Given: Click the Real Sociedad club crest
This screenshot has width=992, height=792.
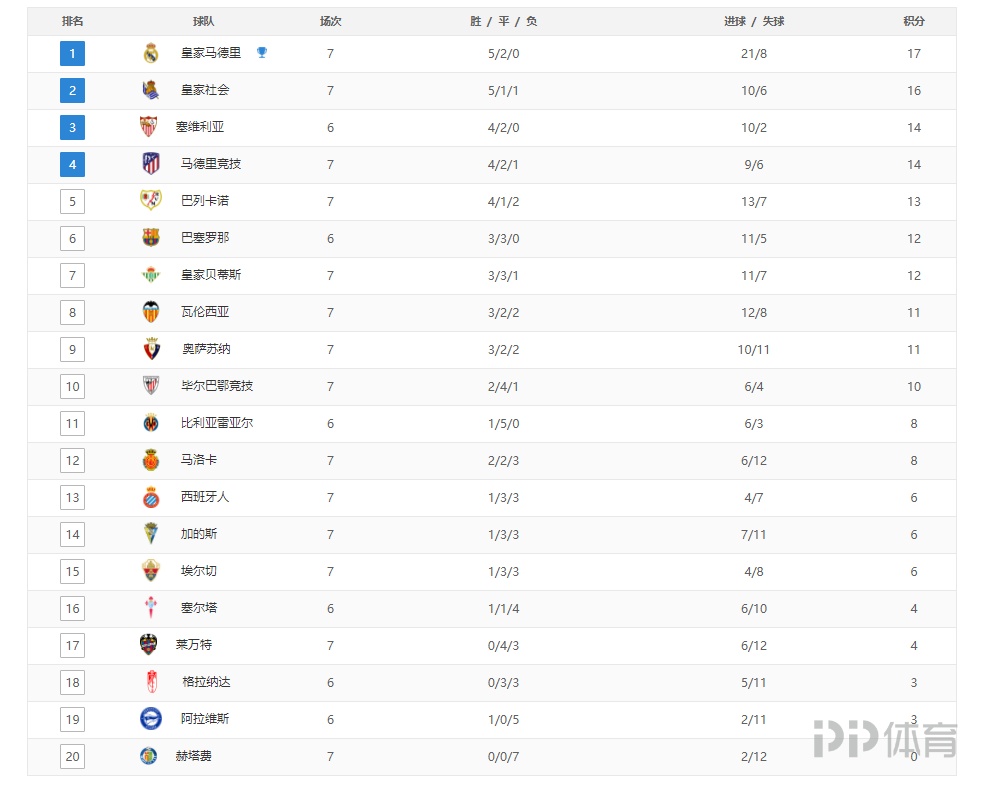Looking at the screenshot, I should point(151,91).
